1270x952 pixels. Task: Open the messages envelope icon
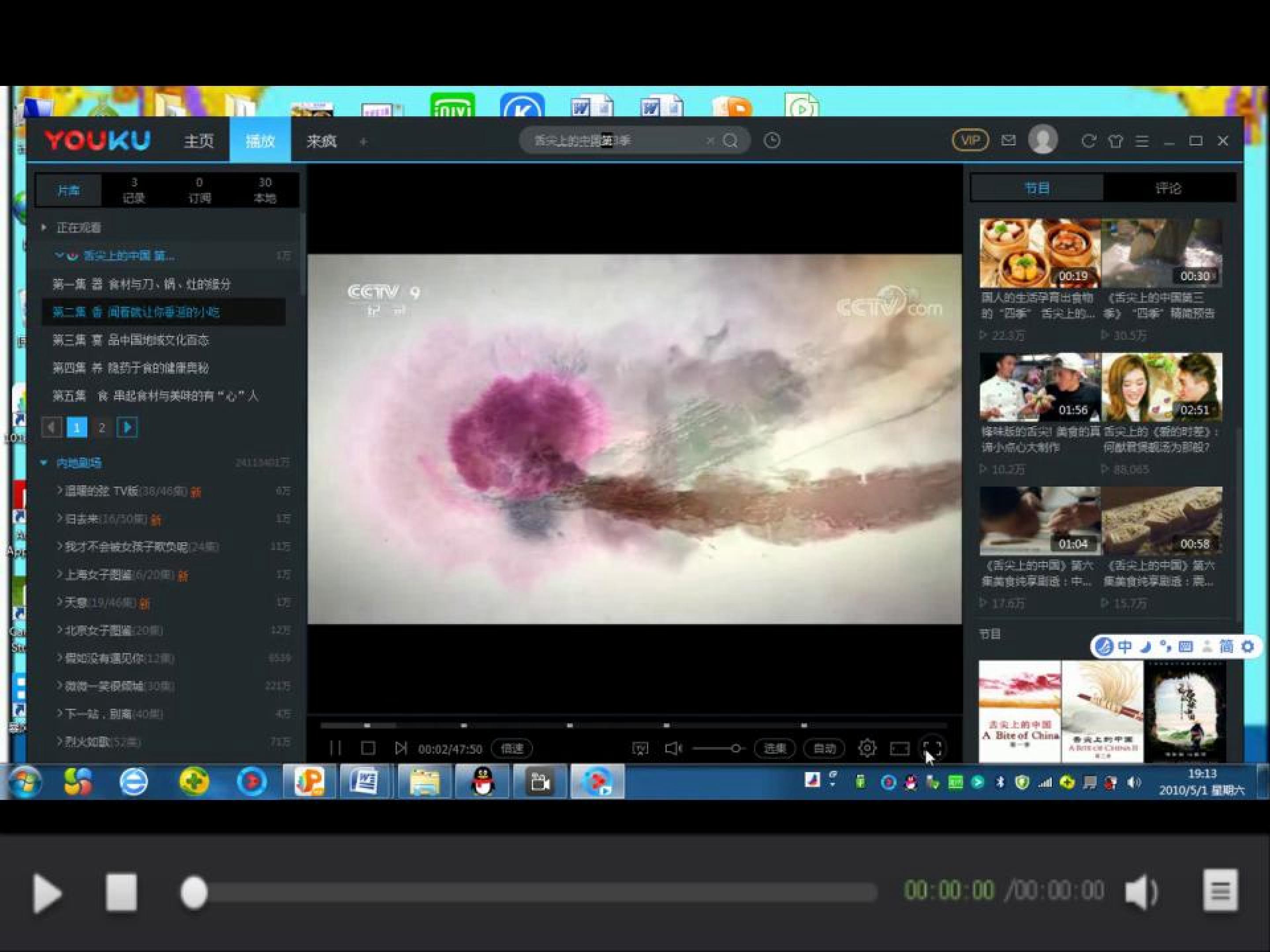point(1008,141)
